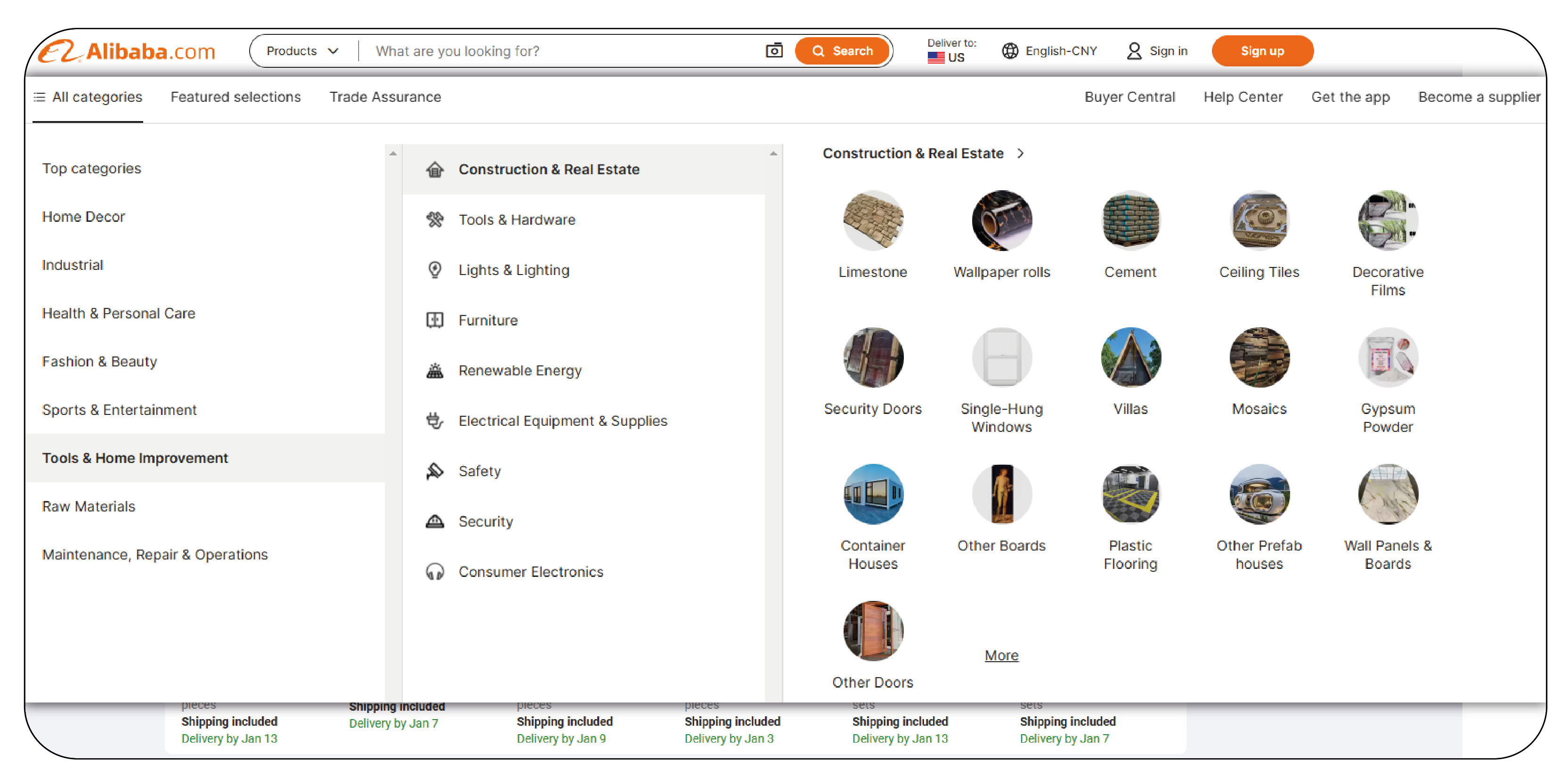Click the Security alarm icon
This screenshot has height=778, width=1568.
(x=435, y=521)
